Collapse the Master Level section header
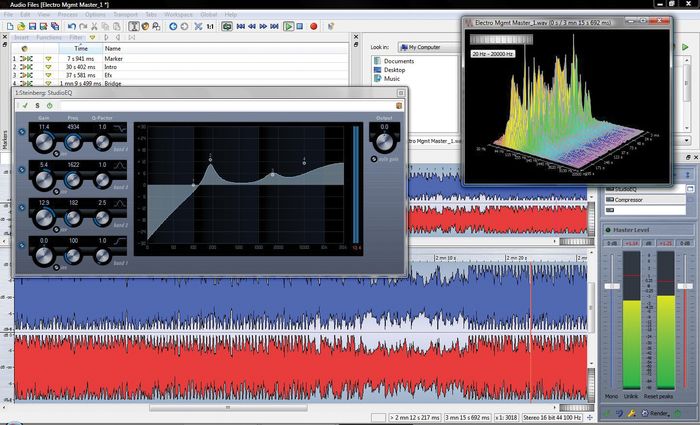This screenshot has width=700, height=425. 648,230
